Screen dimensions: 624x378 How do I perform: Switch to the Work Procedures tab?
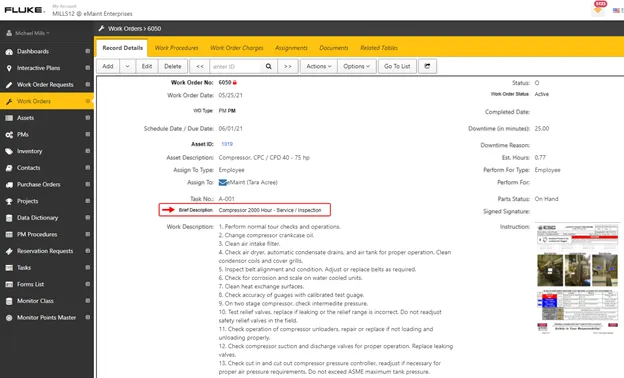pos(176,48)
